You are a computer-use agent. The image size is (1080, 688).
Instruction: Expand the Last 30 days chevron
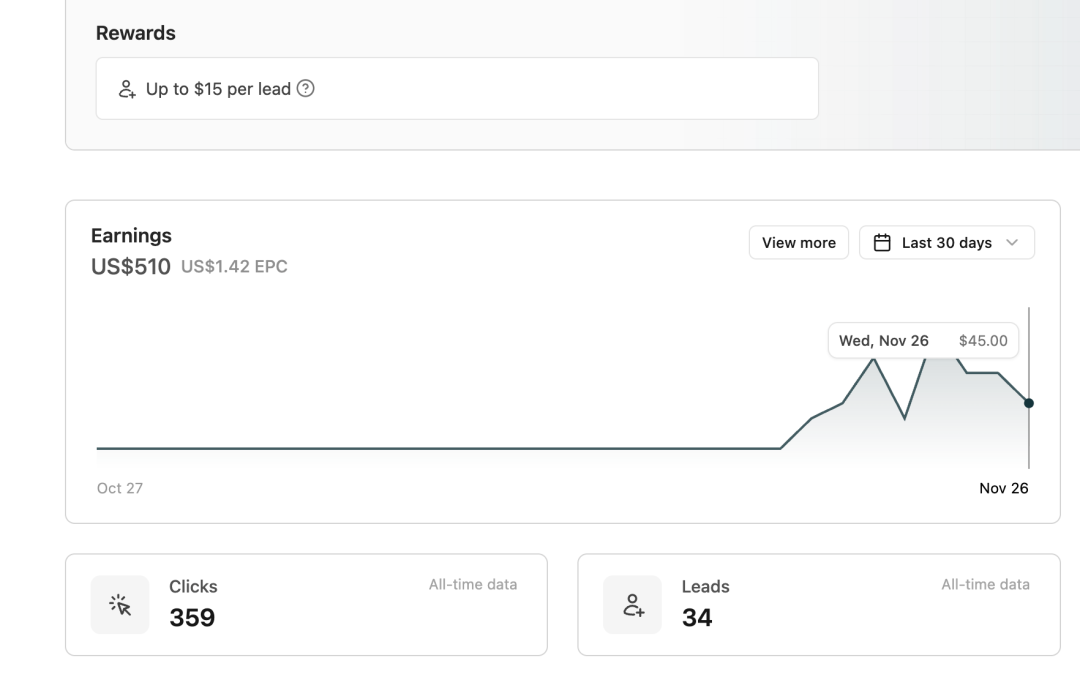point(1012,242)
